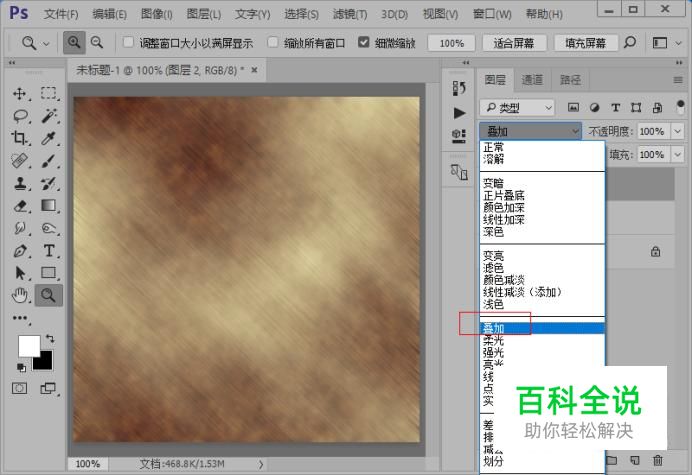Select the Blur tool

coord(19,228)
